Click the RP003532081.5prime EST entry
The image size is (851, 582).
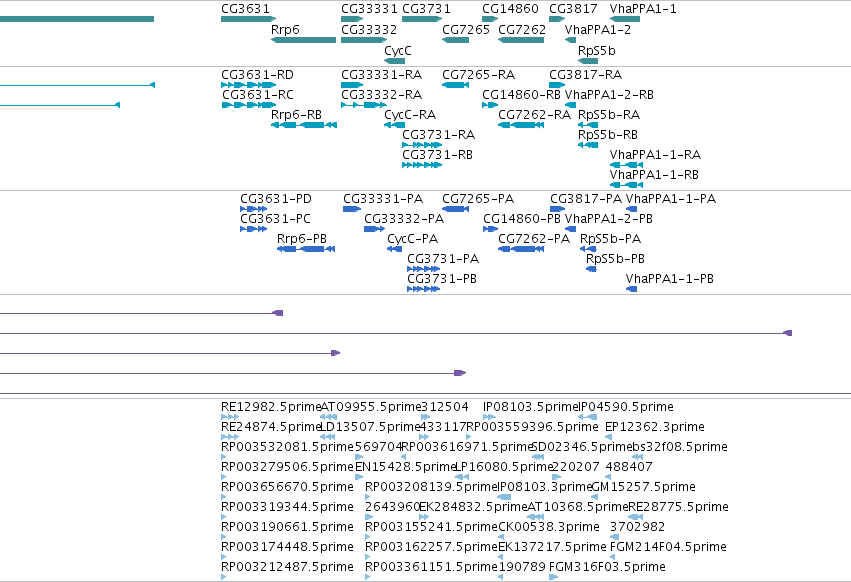[x=224, y=457]
